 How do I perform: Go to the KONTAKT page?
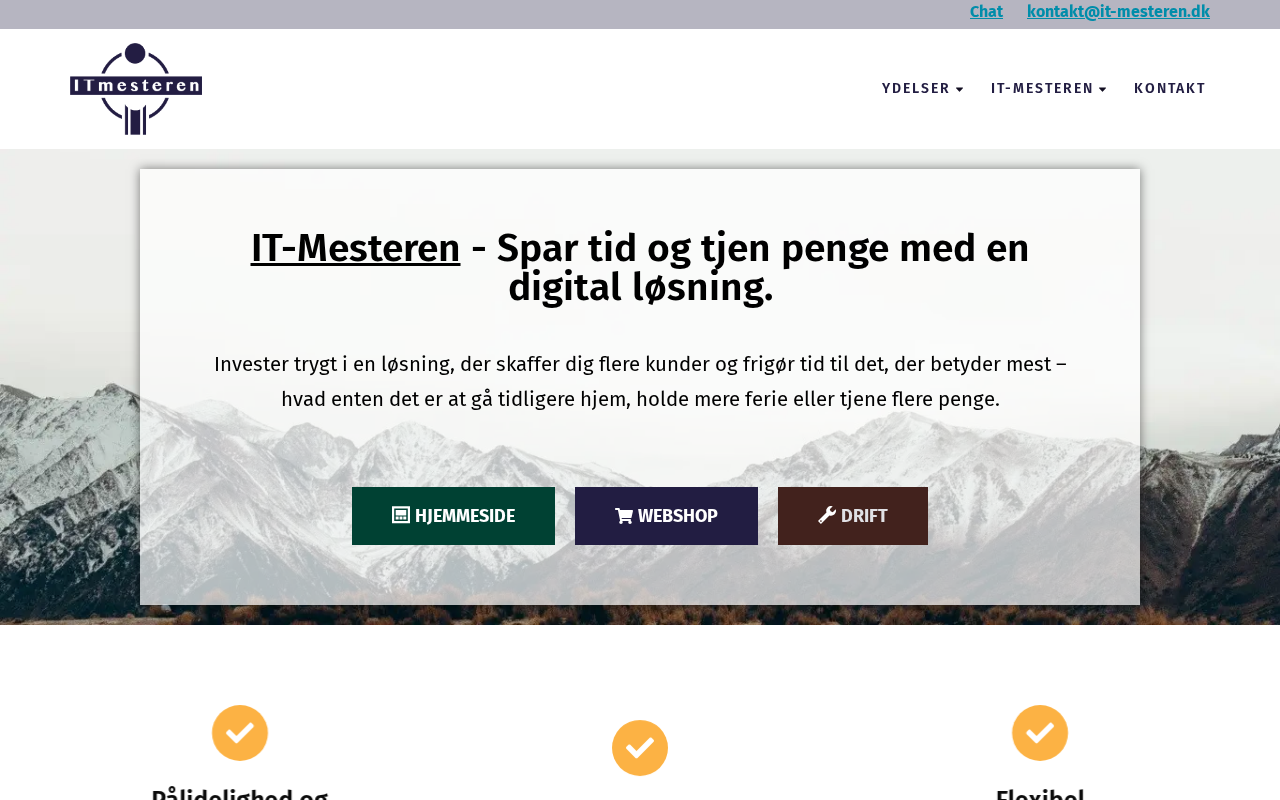1170,89
